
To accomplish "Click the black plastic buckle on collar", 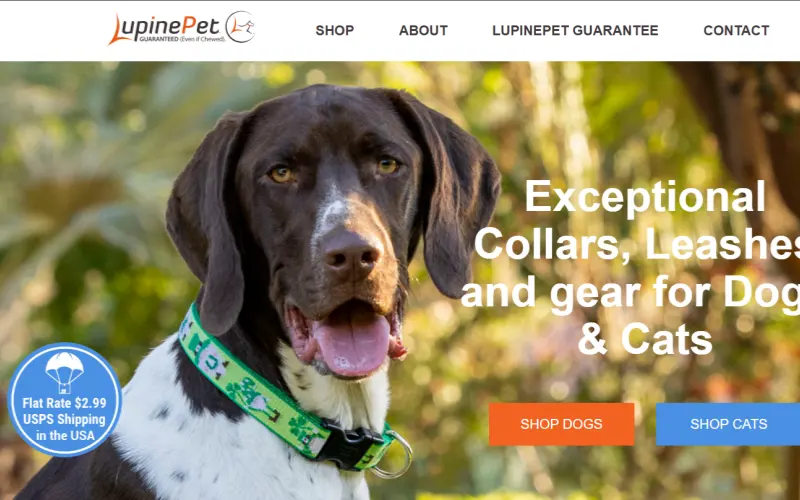I will pos(350,444).
